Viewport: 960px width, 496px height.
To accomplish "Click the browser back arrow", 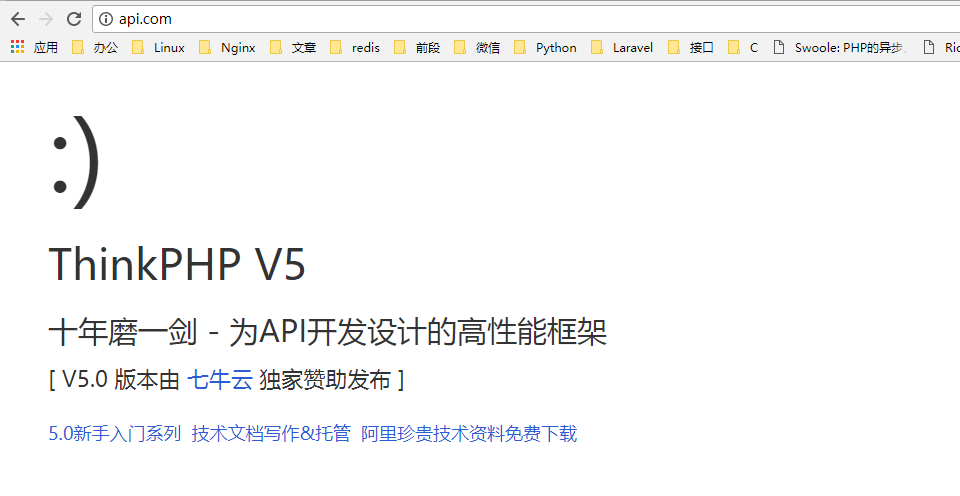I will click(x=18, y=19).
